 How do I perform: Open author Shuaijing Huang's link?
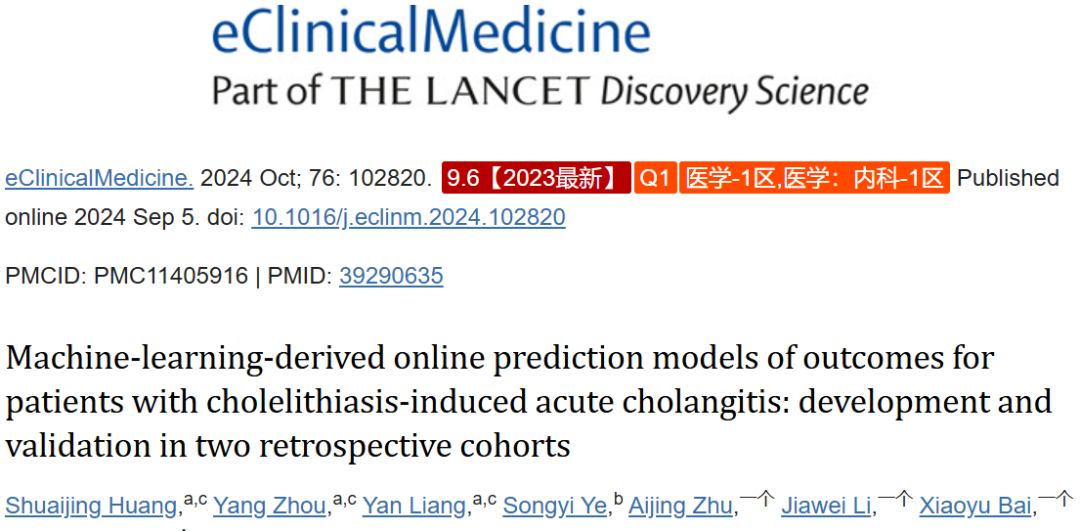[91, 508]
